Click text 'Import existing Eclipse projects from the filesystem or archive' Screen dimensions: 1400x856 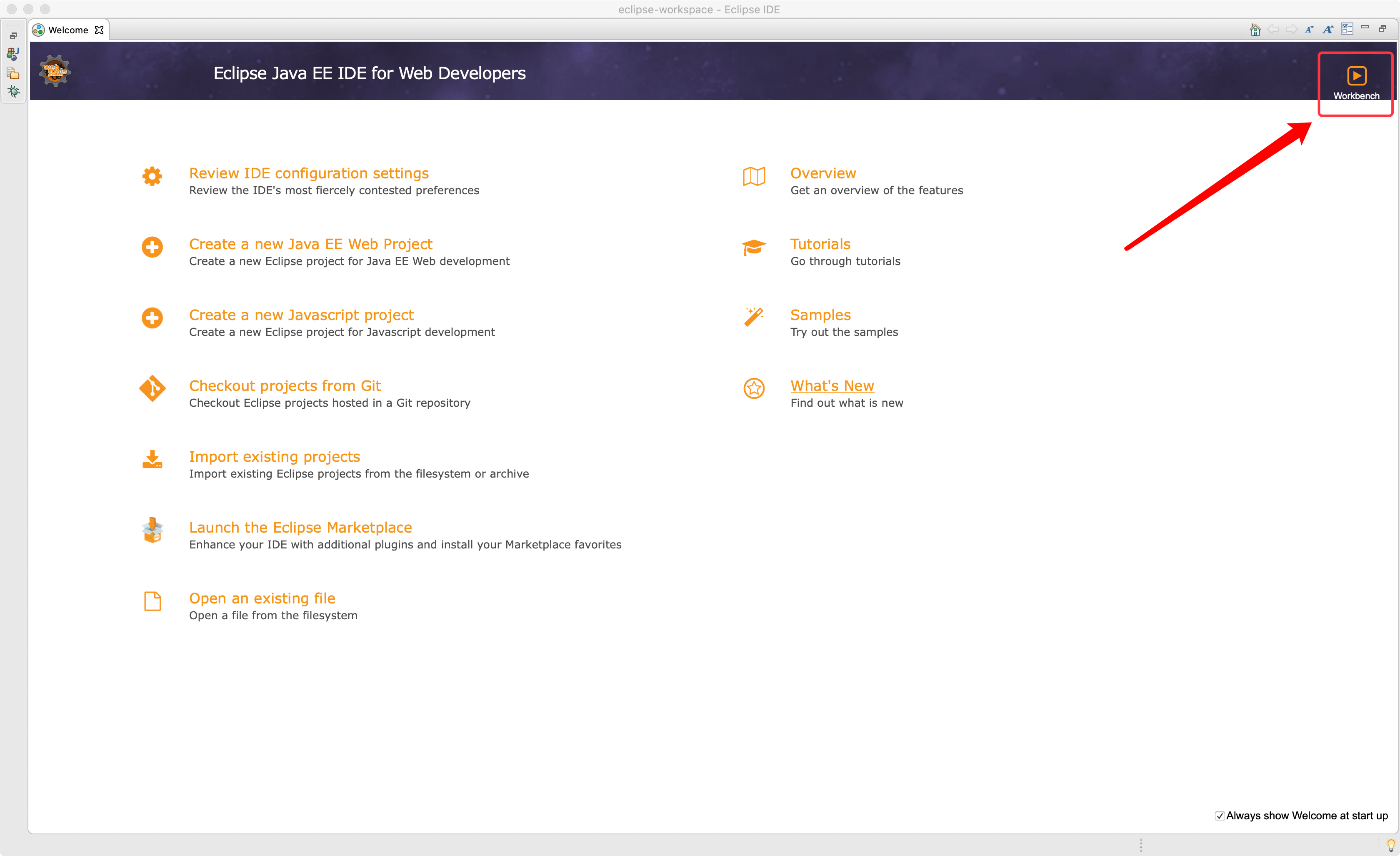point(358,474)
